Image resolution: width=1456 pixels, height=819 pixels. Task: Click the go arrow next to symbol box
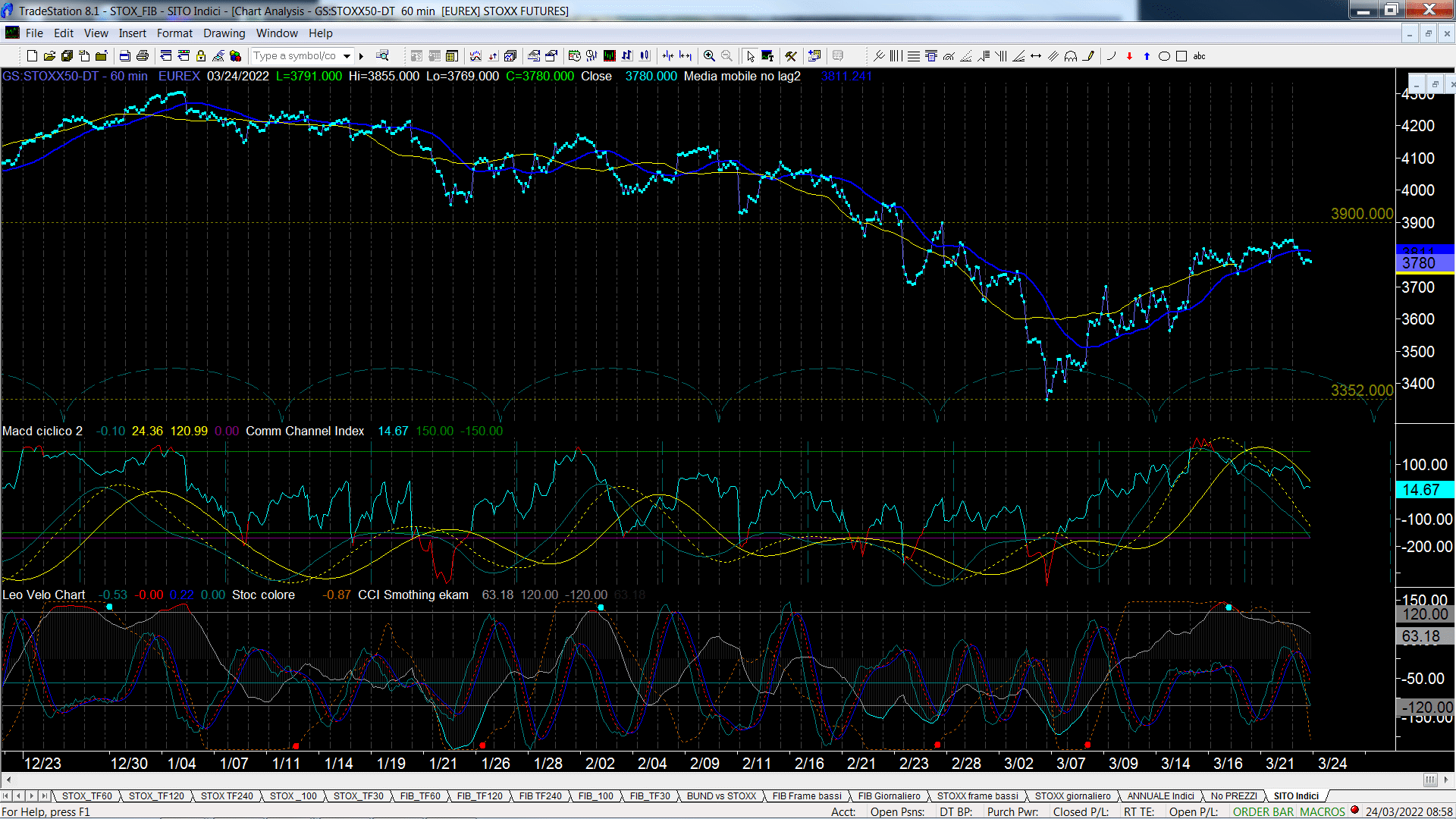point(362,55)
